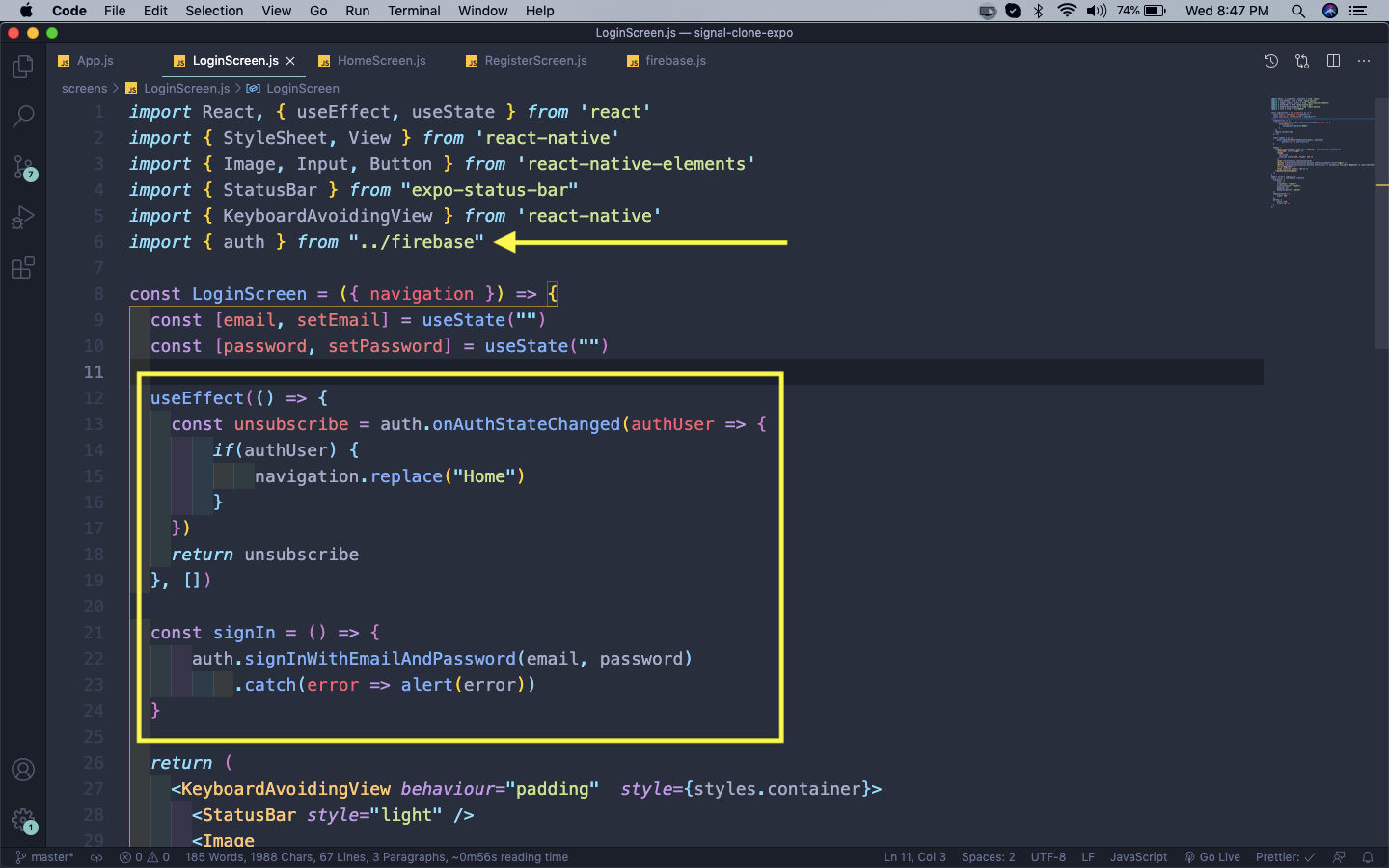Place cursor on signInWithEmailAndPassword text
Viewport: 1389px width, 868px height.
click(x=380, y=659)
